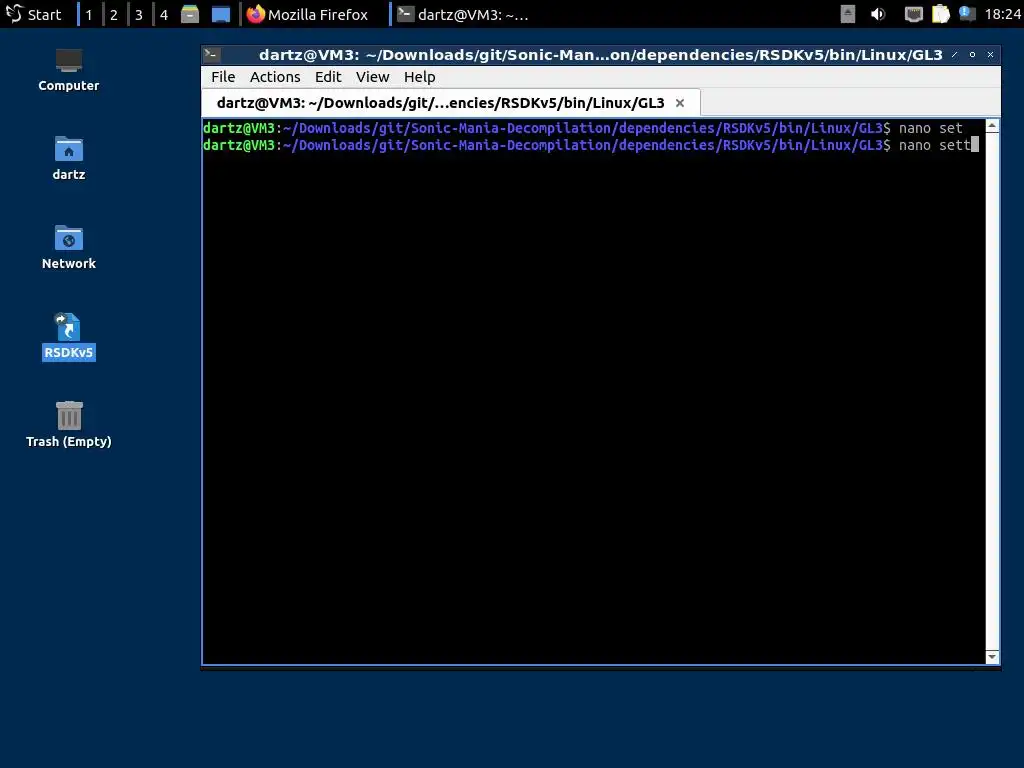Switch to Mozilla Firefox taskbar entry

click(308, 14)
